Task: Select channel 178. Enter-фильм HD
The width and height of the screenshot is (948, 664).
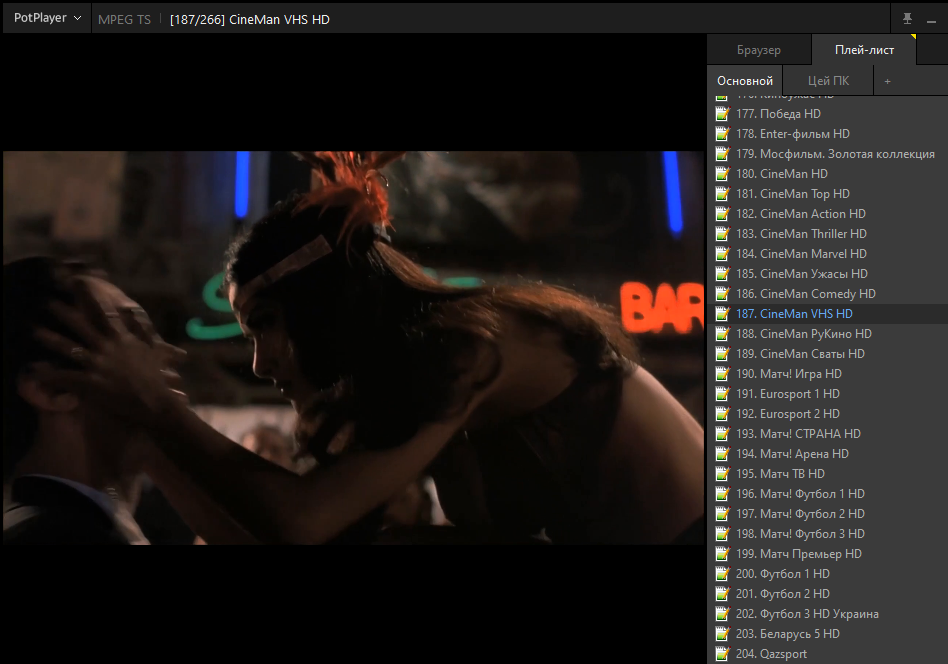Action: coord(827,134)
